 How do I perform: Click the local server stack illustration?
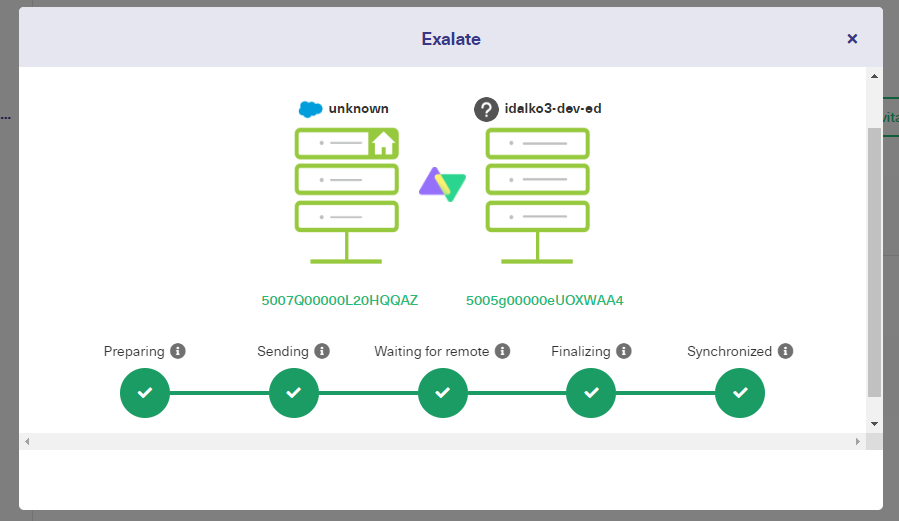(346, 195)
